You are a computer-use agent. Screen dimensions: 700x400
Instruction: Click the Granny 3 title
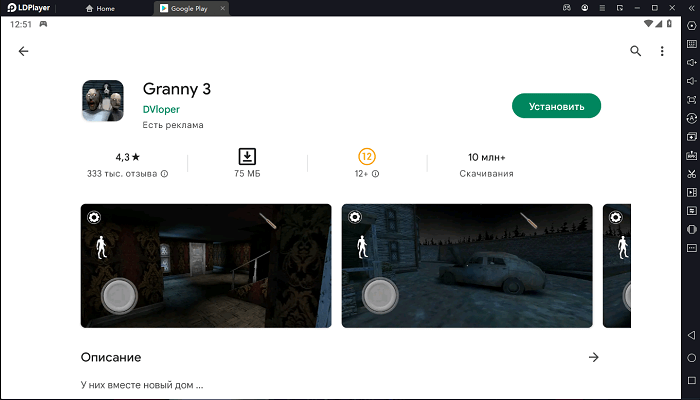tap(177, 89)
